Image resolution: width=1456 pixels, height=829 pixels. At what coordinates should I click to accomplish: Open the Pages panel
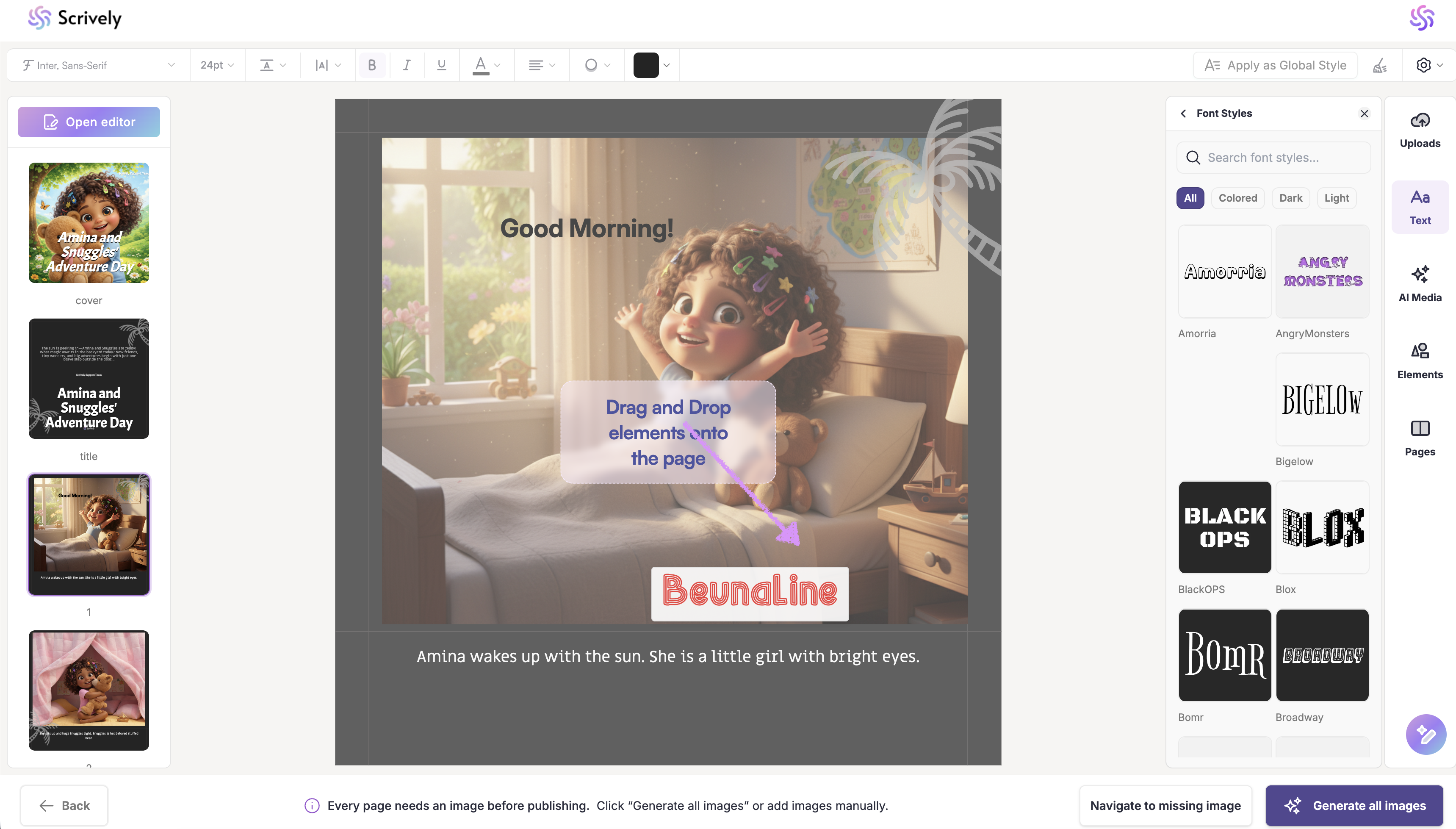point(1420,438)
